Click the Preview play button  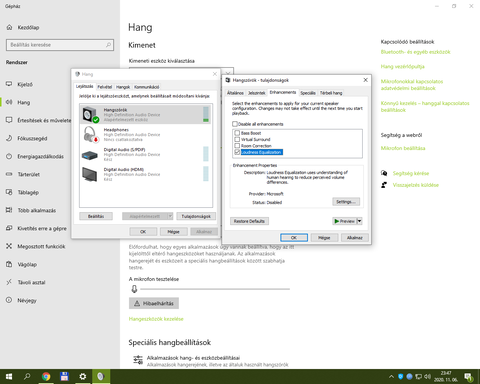pyautogui.click(x=345, y=221)
